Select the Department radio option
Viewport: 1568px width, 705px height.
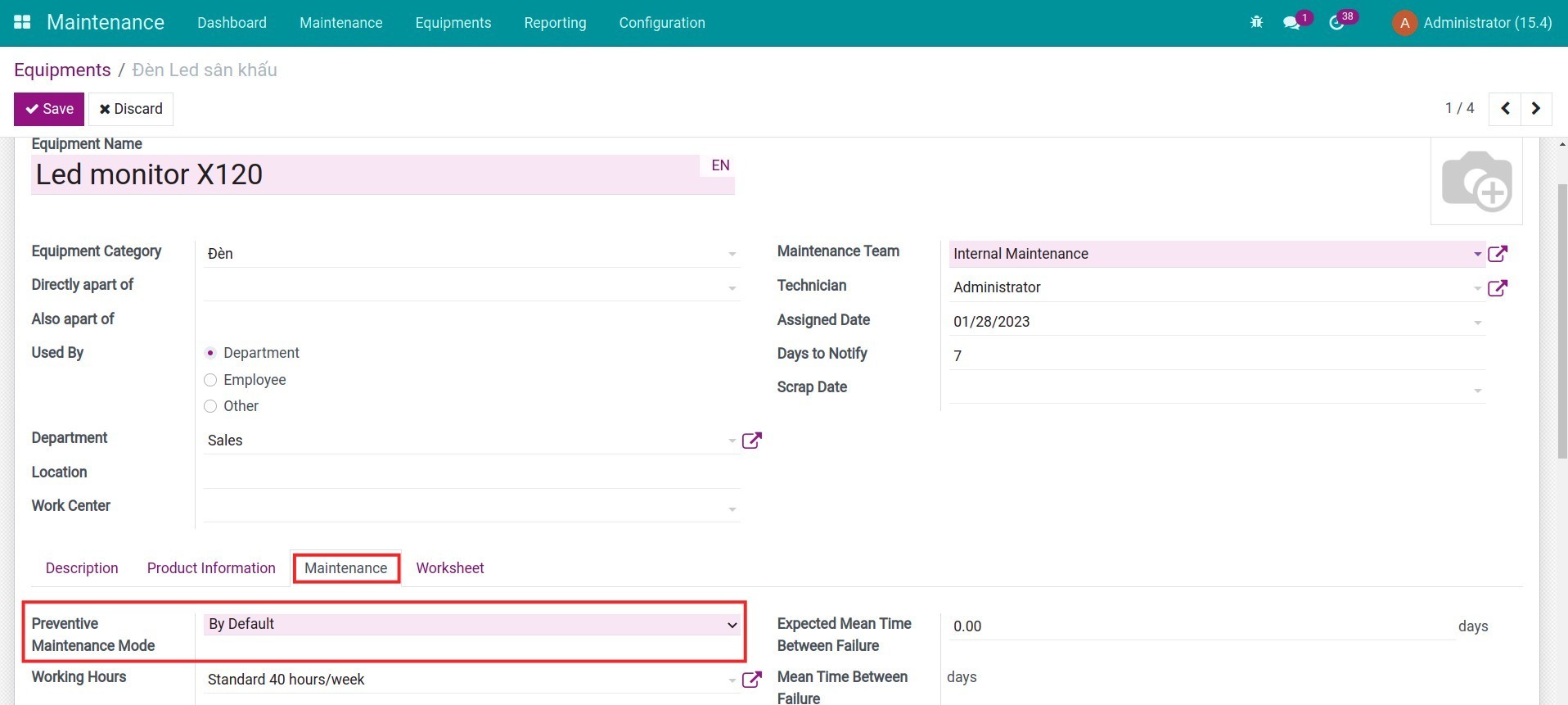[x=210, y=353]
